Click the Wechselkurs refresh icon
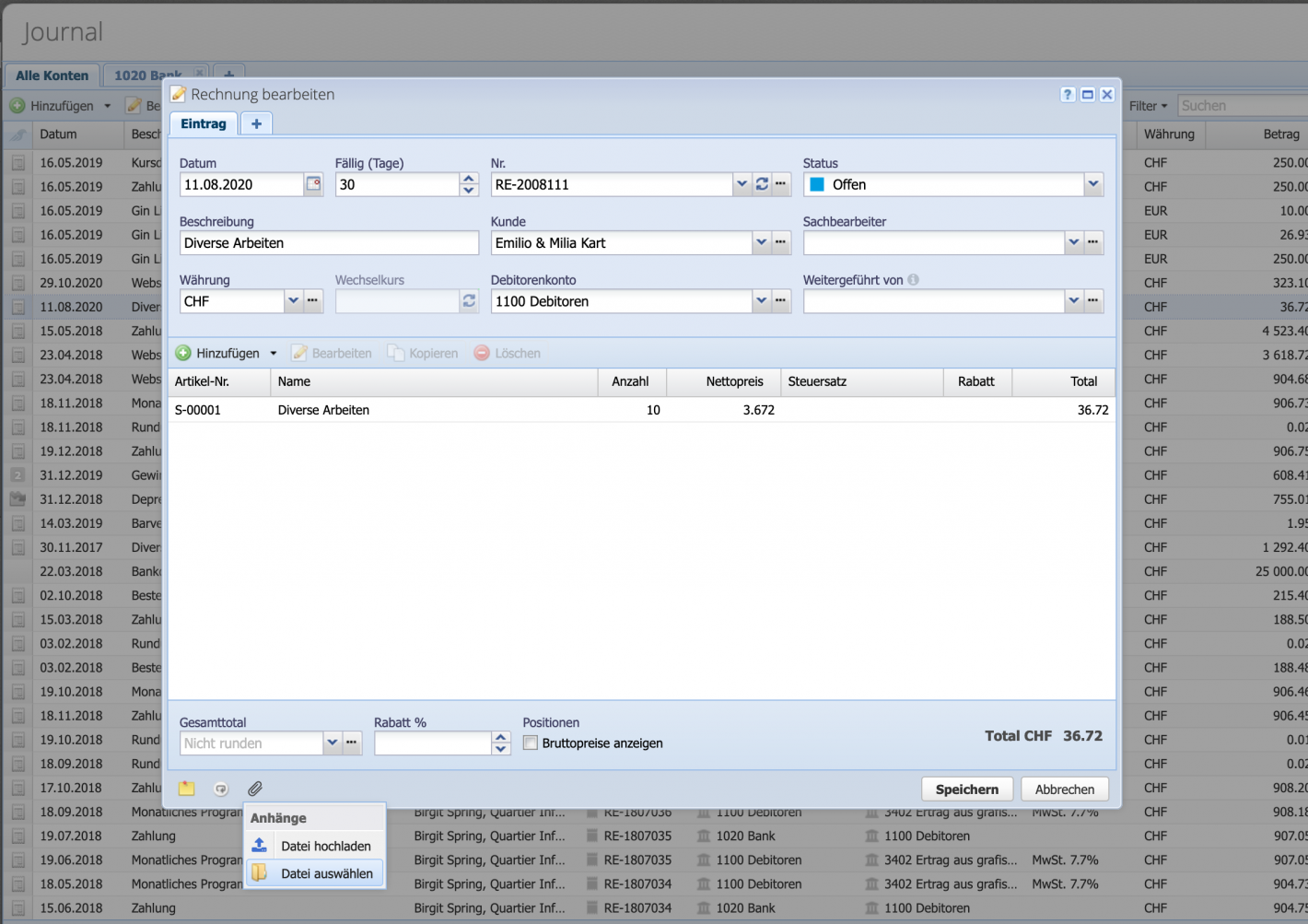The height and width of the screenshot is (924, 1308). tap(468, 300)
